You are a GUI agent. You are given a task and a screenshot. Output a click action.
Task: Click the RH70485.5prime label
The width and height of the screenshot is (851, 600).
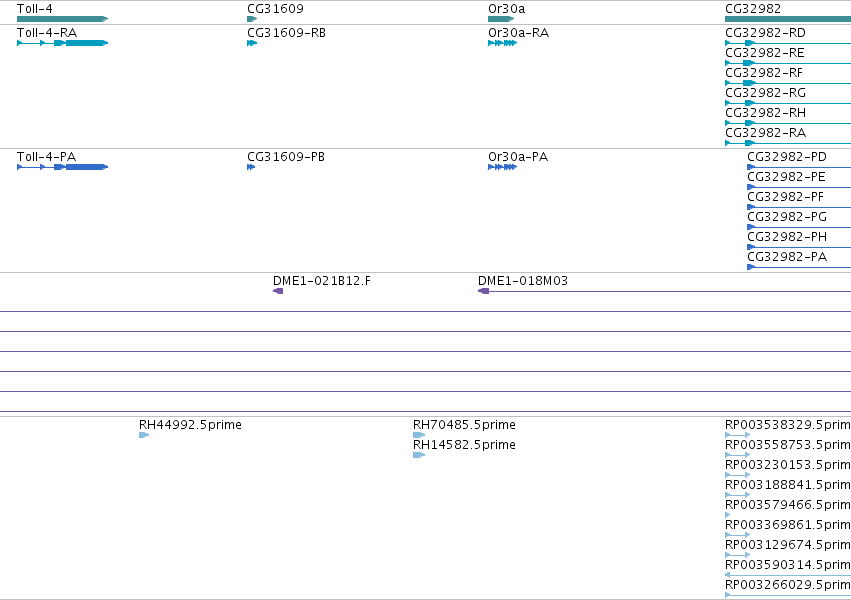click(464, 425)
